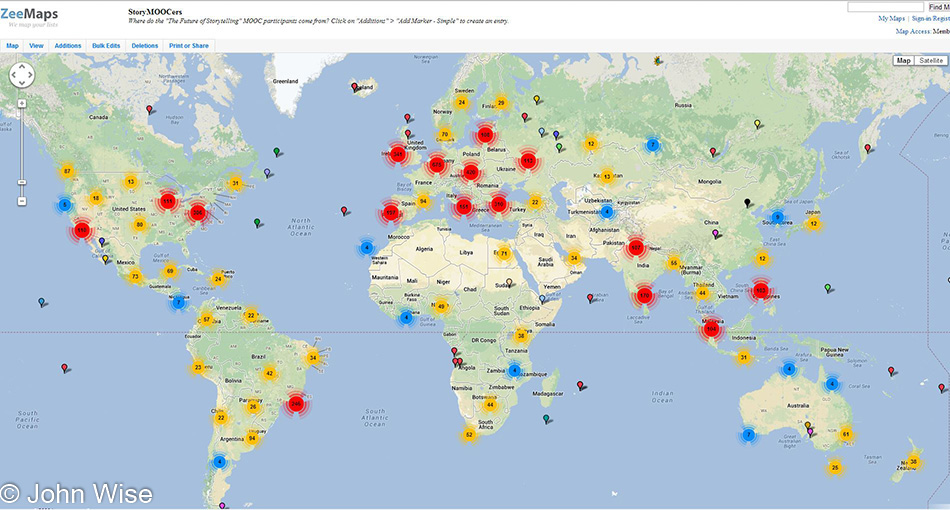Click the yellow 24 cluster over Sweden

[x=462, y=102]
